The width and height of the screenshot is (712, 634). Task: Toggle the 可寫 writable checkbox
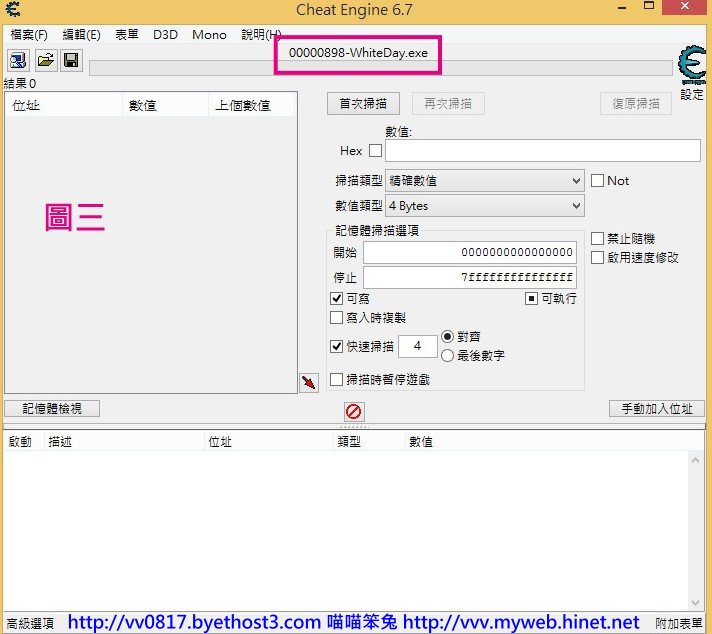pyautogui.click(x=336, y=298)
